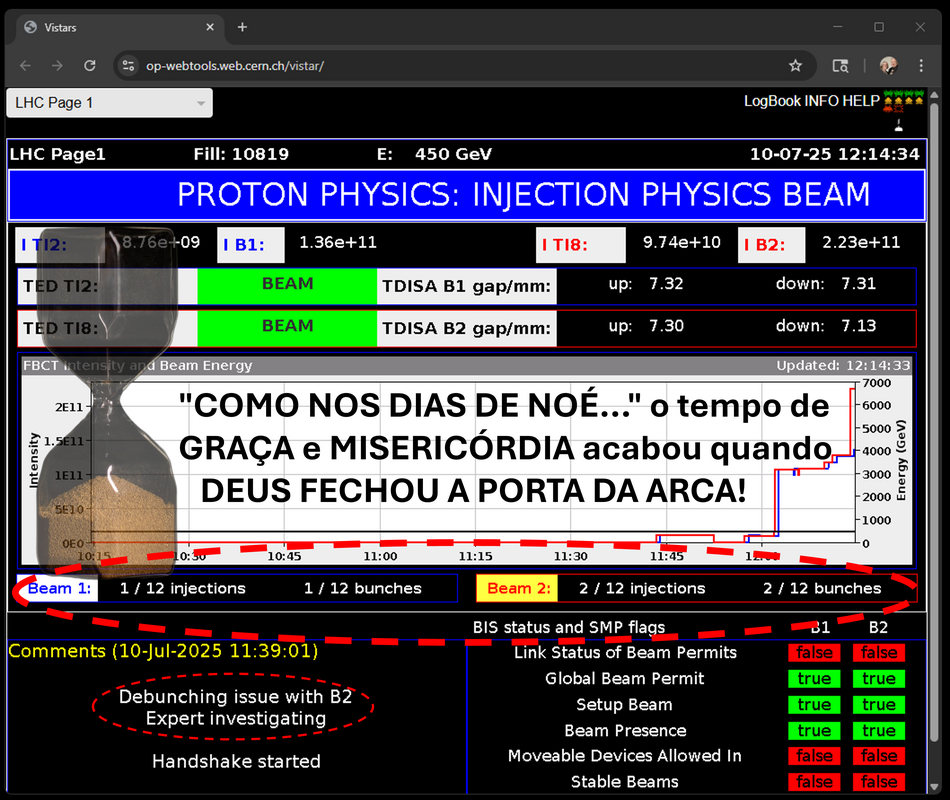Open the search tabs icon beside profile
The width and height of the screenshot is (950, 800).
(x=841, y=66)
